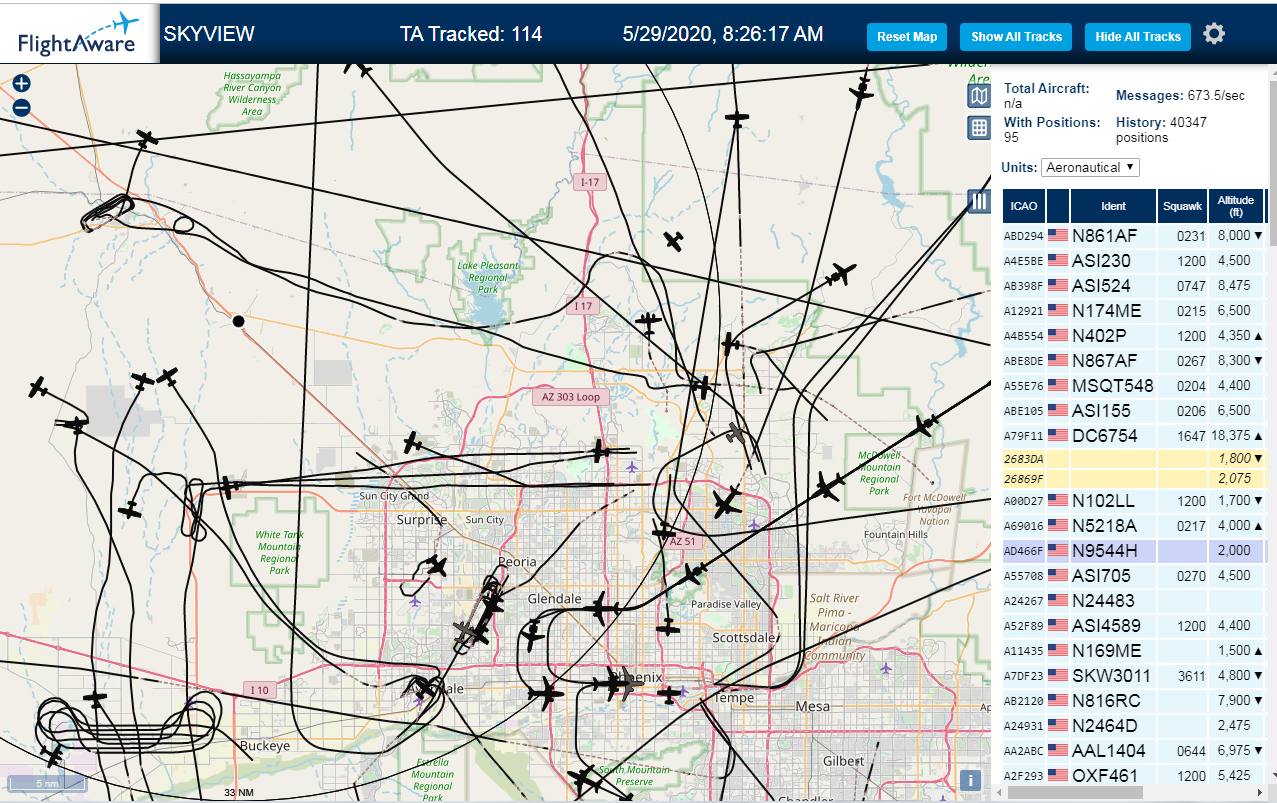Click the I-17 highway shield near top
Viewport: 1277px width, 803px height.
(x=590, y=182)
